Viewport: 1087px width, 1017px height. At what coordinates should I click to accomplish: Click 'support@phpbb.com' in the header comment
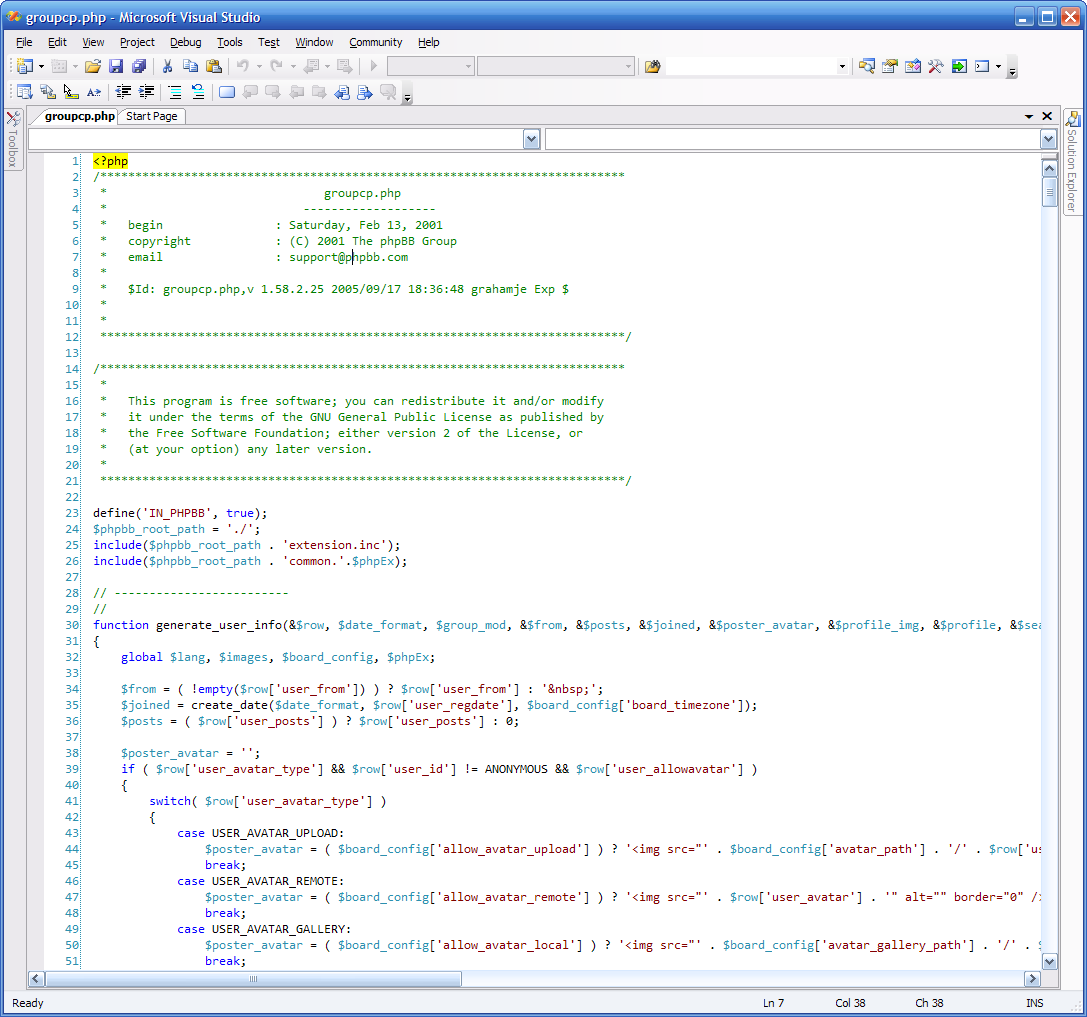(x=348, y=257)
